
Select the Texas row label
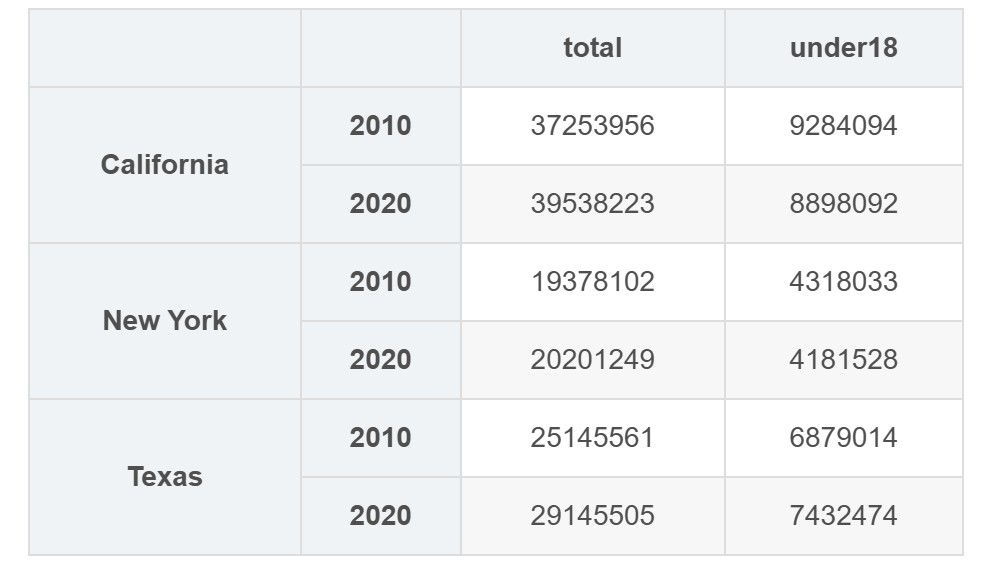click(165, 477)
